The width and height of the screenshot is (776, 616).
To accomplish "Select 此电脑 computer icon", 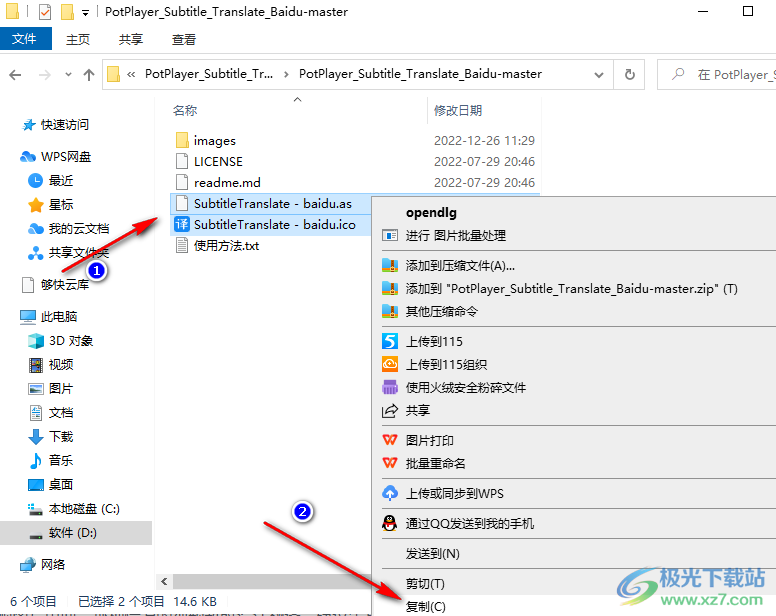I will [28, 317].
